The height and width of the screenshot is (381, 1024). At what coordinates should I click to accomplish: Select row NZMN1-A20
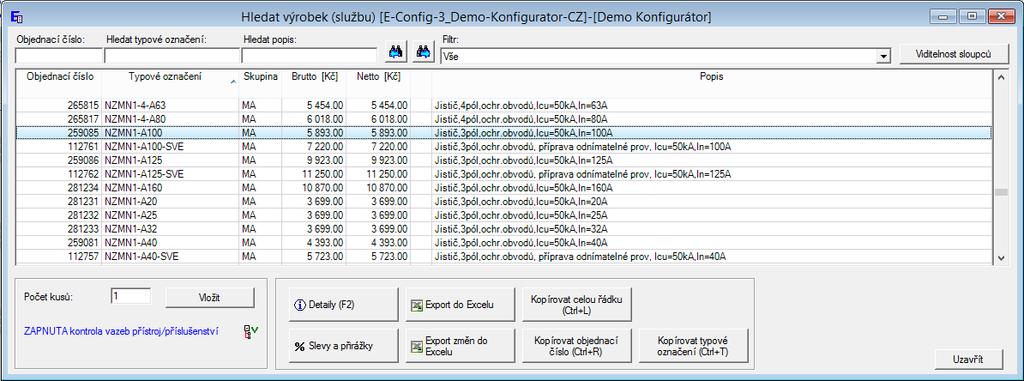coord(504,201)
